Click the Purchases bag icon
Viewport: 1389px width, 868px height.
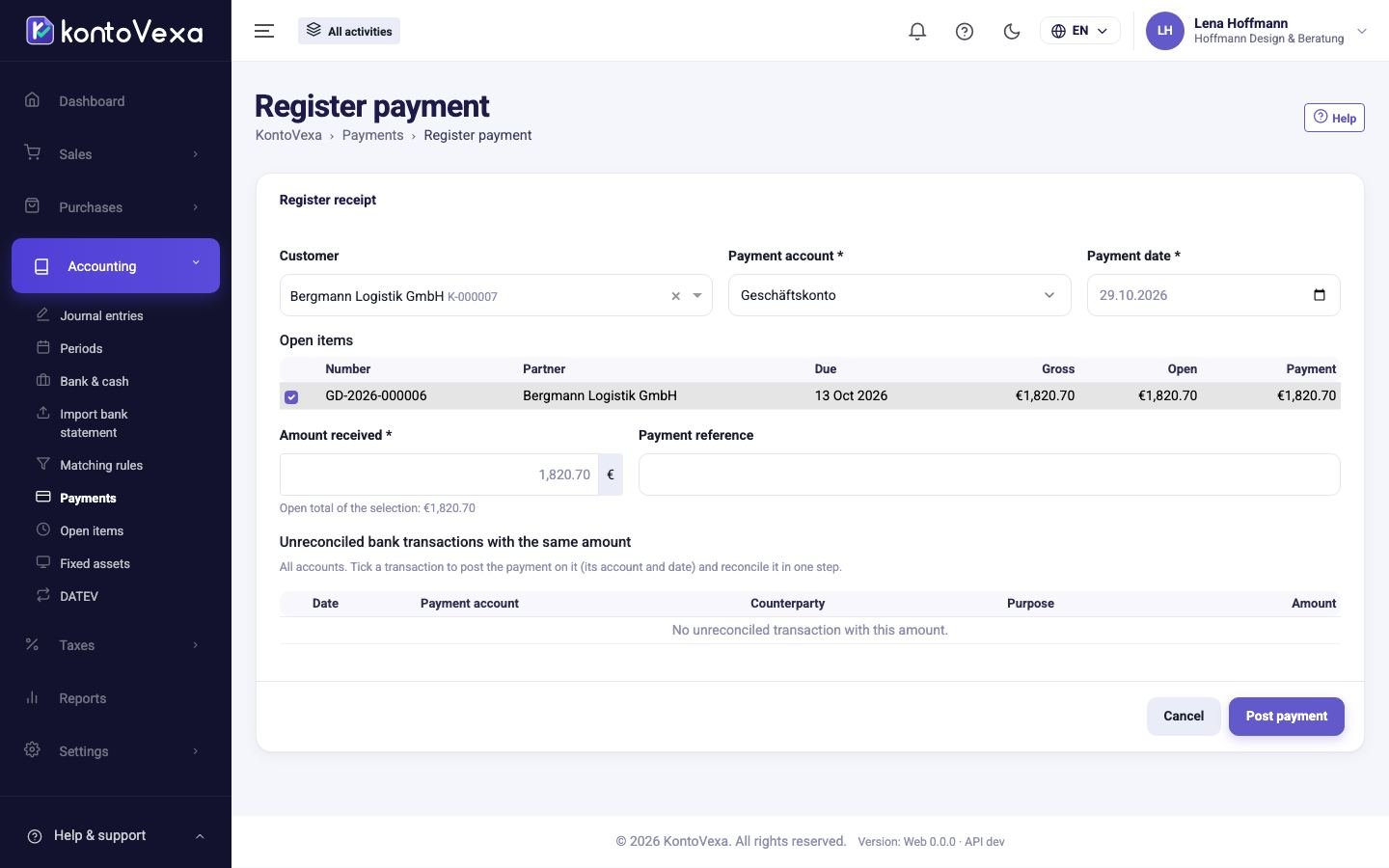pyautogui.click(x=32, y=206)
